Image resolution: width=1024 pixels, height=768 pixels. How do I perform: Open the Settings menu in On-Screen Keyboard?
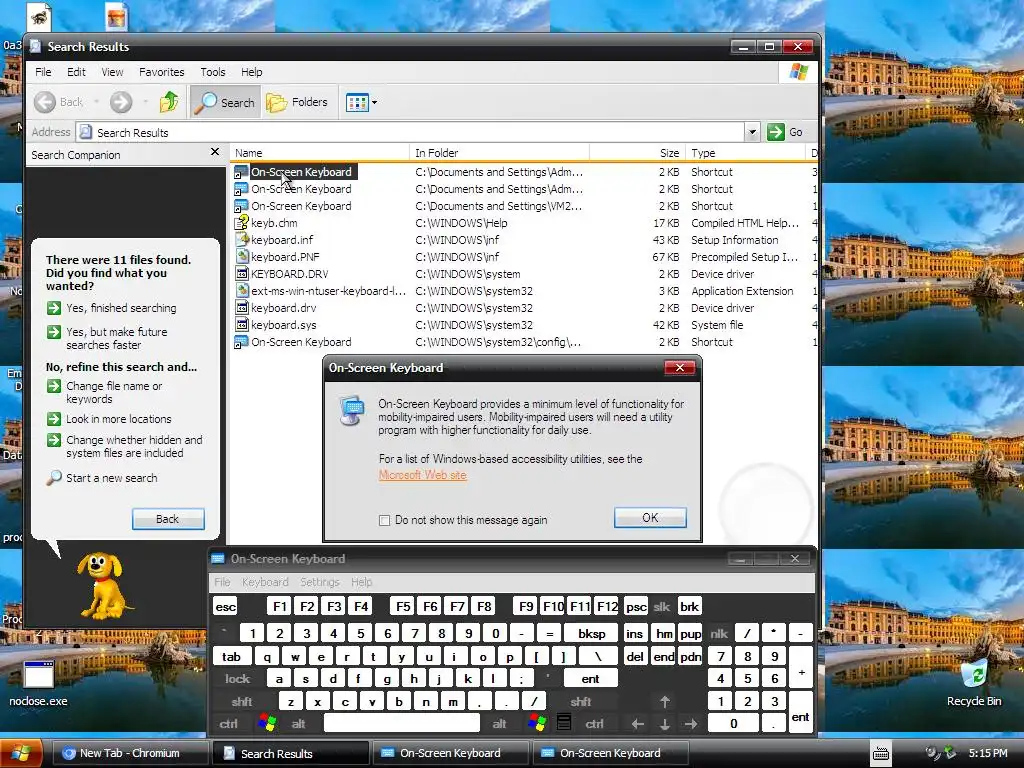point(319,581)
